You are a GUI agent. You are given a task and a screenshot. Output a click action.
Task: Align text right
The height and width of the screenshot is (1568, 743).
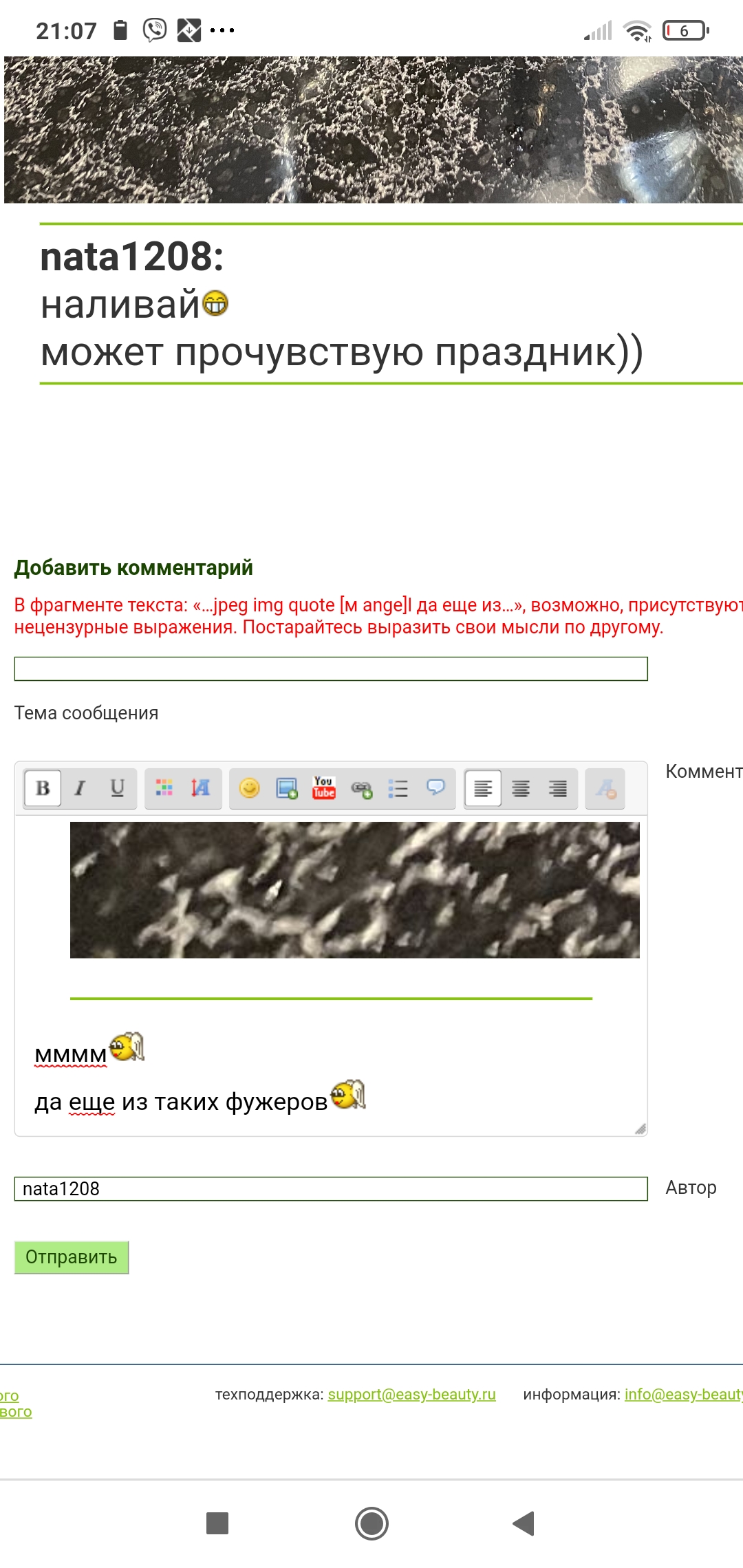[558, 788]
